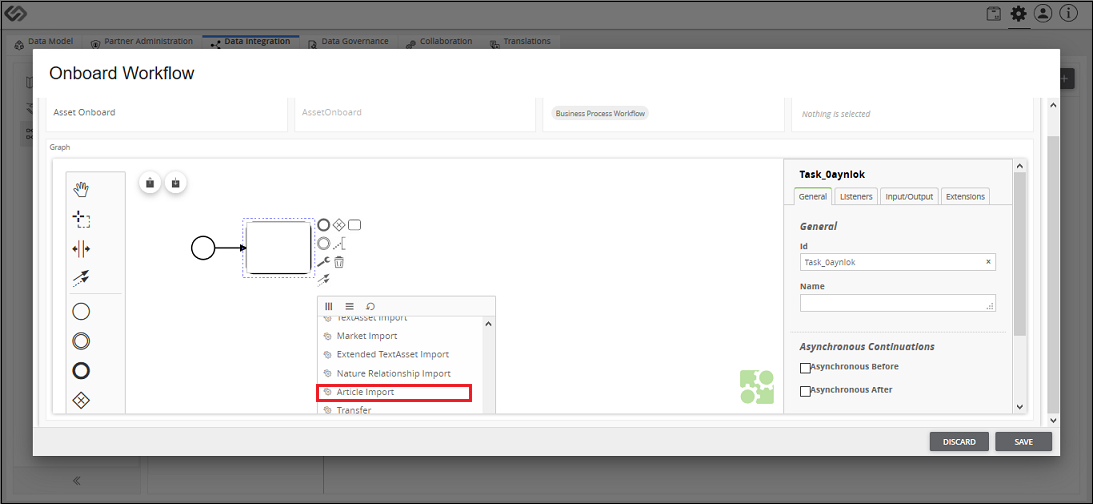Viewport: 1093px width, 504px height.
Task: Click the second round download button above canvas
Action: coord(176,183)
